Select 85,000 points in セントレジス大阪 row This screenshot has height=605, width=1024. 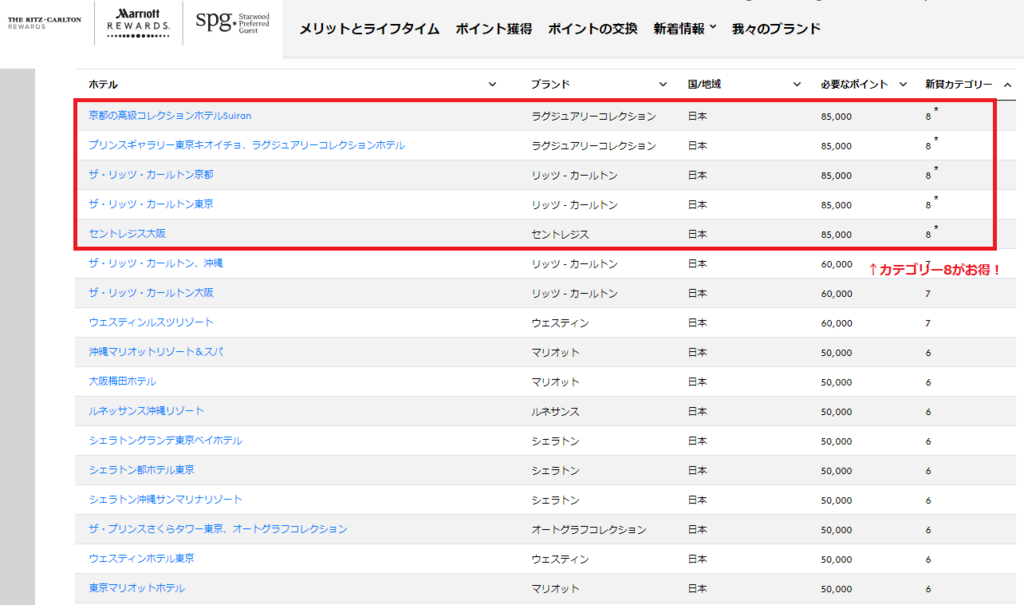tap(837, 234)
